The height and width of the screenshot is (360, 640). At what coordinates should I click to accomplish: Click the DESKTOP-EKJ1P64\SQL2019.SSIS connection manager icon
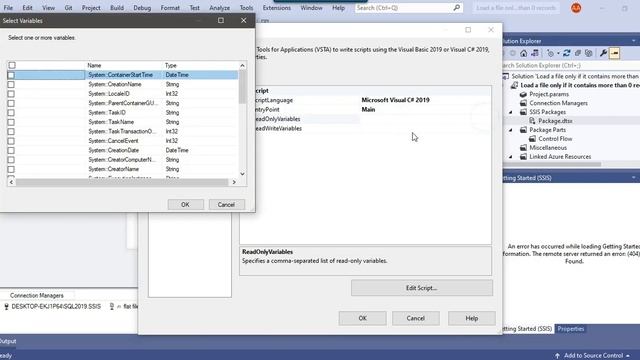[6, 306]
